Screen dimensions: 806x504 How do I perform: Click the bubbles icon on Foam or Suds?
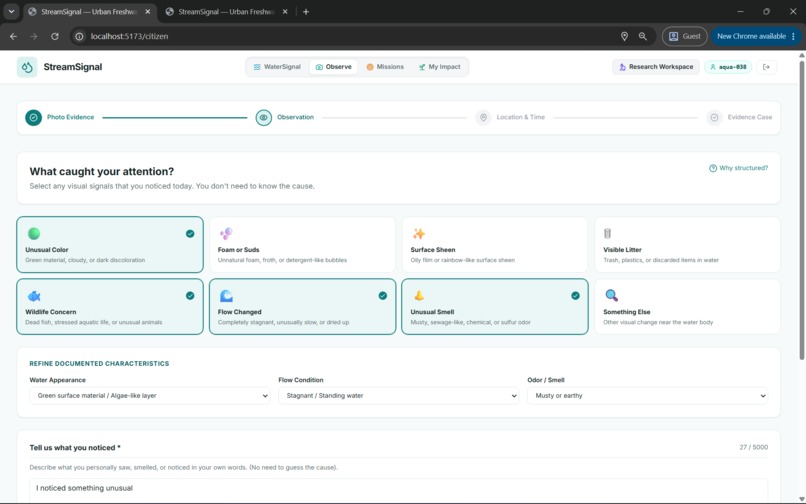(226, 233)
